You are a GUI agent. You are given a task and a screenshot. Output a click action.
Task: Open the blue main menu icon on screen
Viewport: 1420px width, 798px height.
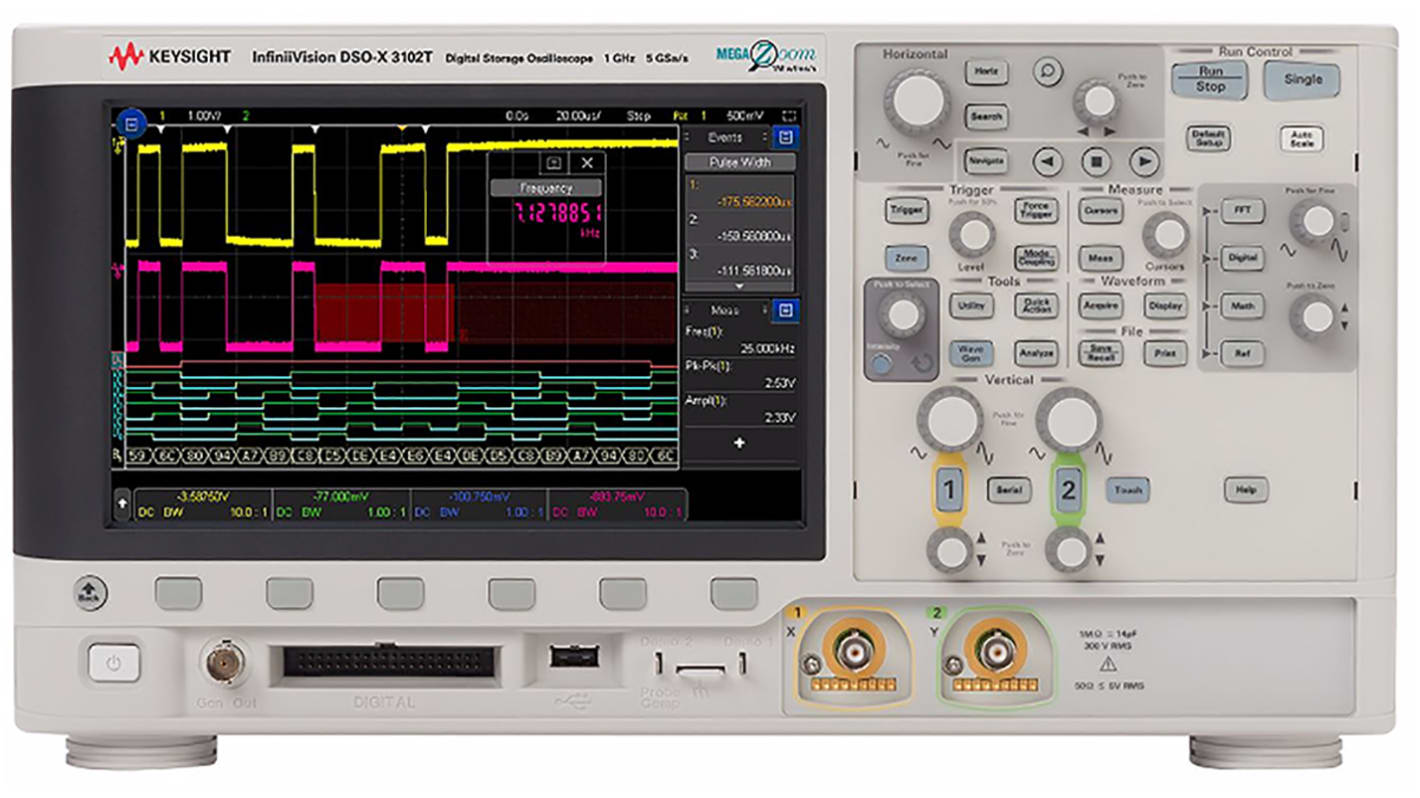133,125
